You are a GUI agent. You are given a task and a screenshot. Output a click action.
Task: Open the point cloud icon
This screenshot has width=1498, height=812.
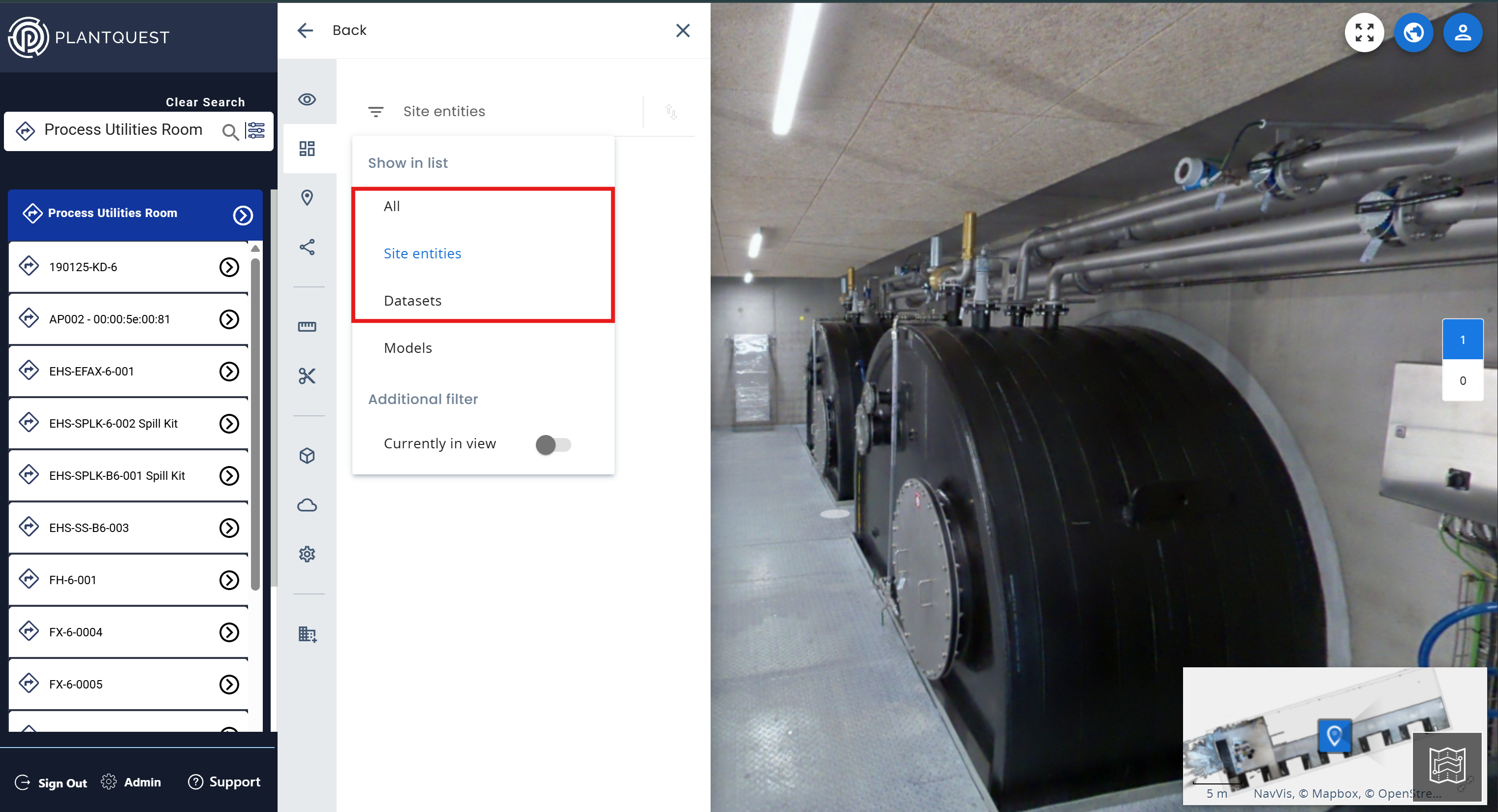click(307, 505)
